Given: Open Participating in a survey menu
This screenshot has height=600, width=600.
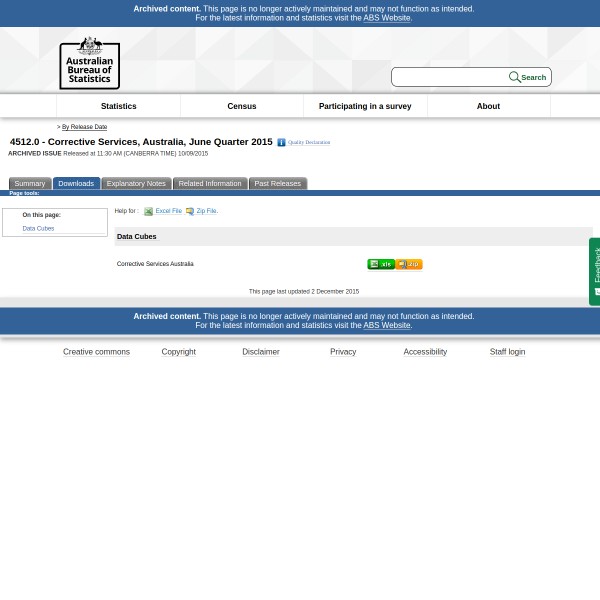Looking at the screenshot, I should [x=364, y=106].
